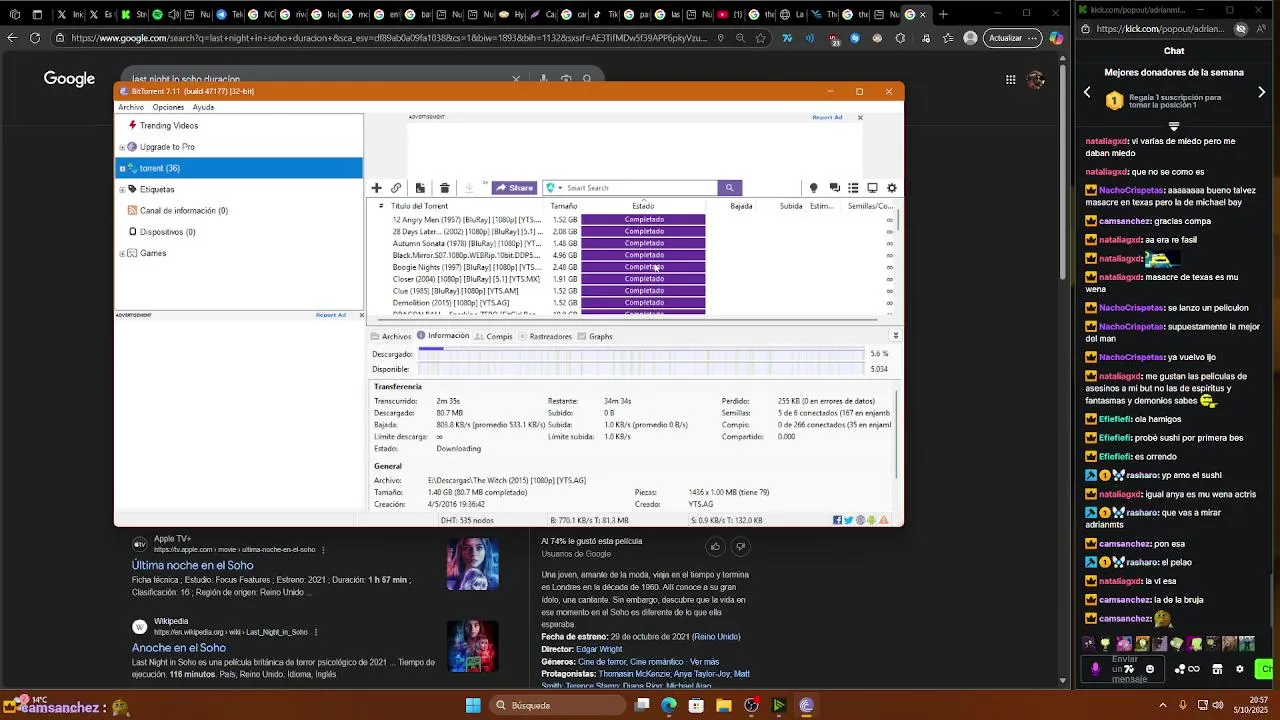This screenshot has height=720, width=1280.
Task: Click browser reload icon
Action: coord(35,38)
